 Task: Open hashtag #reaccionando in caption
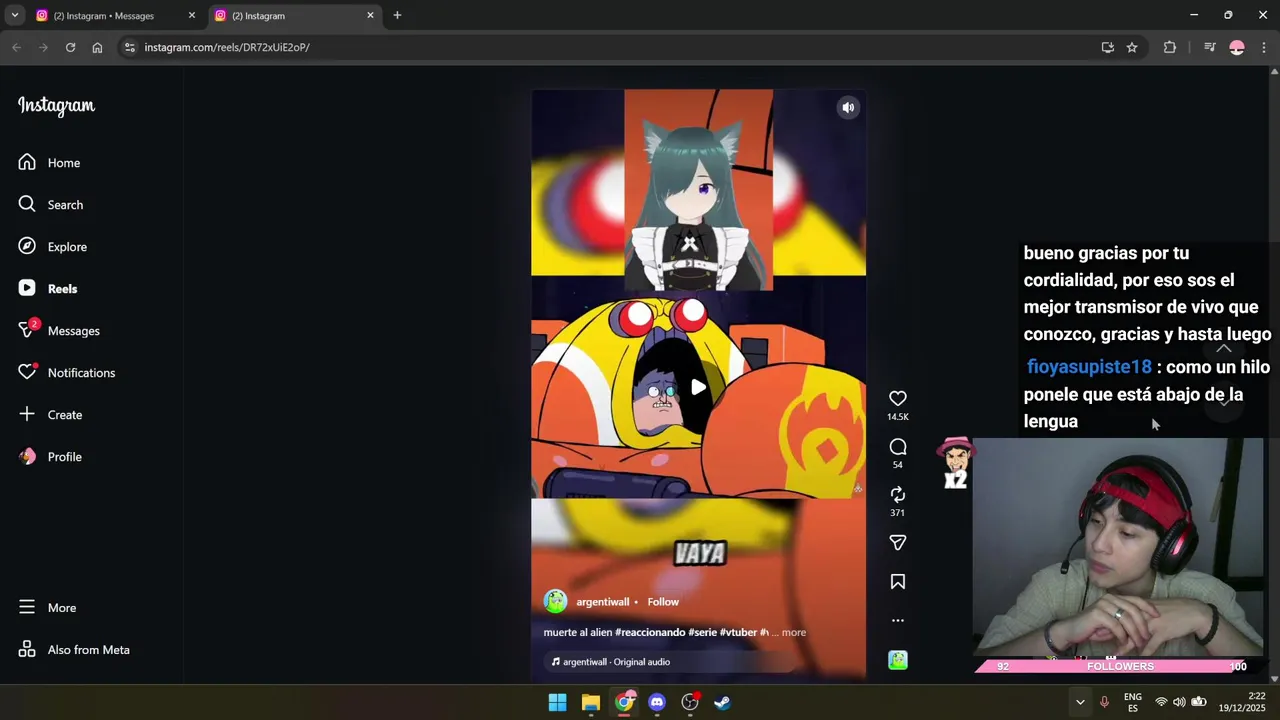(650, 632)
